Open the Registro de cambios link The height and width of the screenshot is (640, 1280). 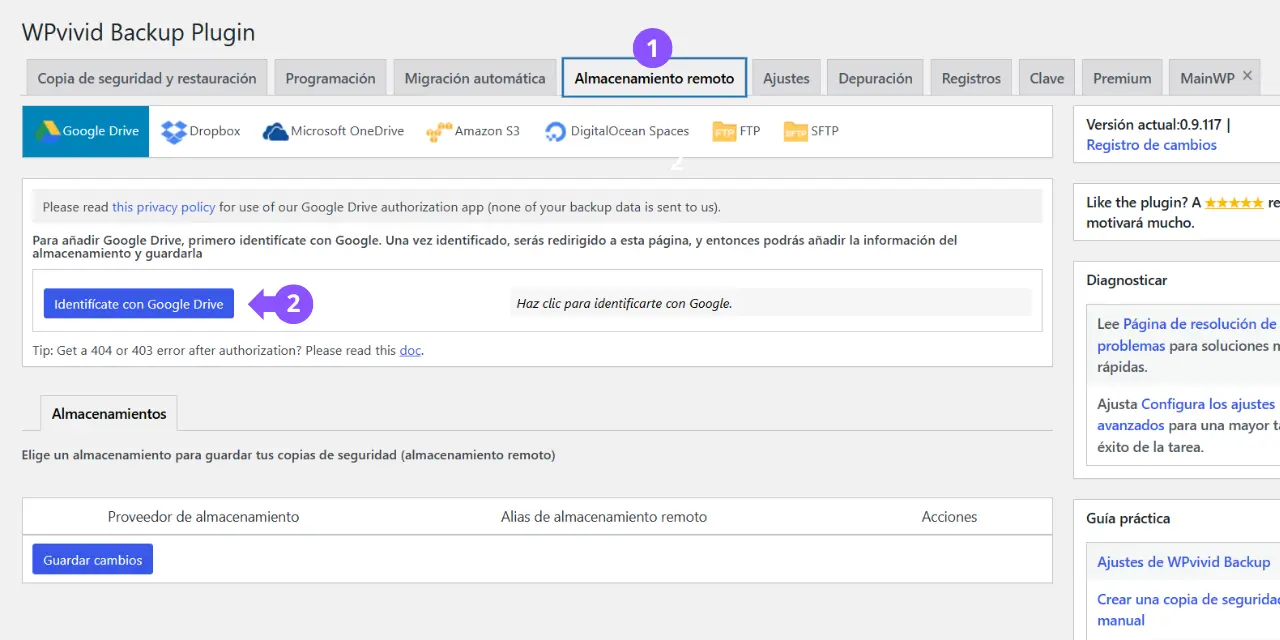(x=1151, y=145)
